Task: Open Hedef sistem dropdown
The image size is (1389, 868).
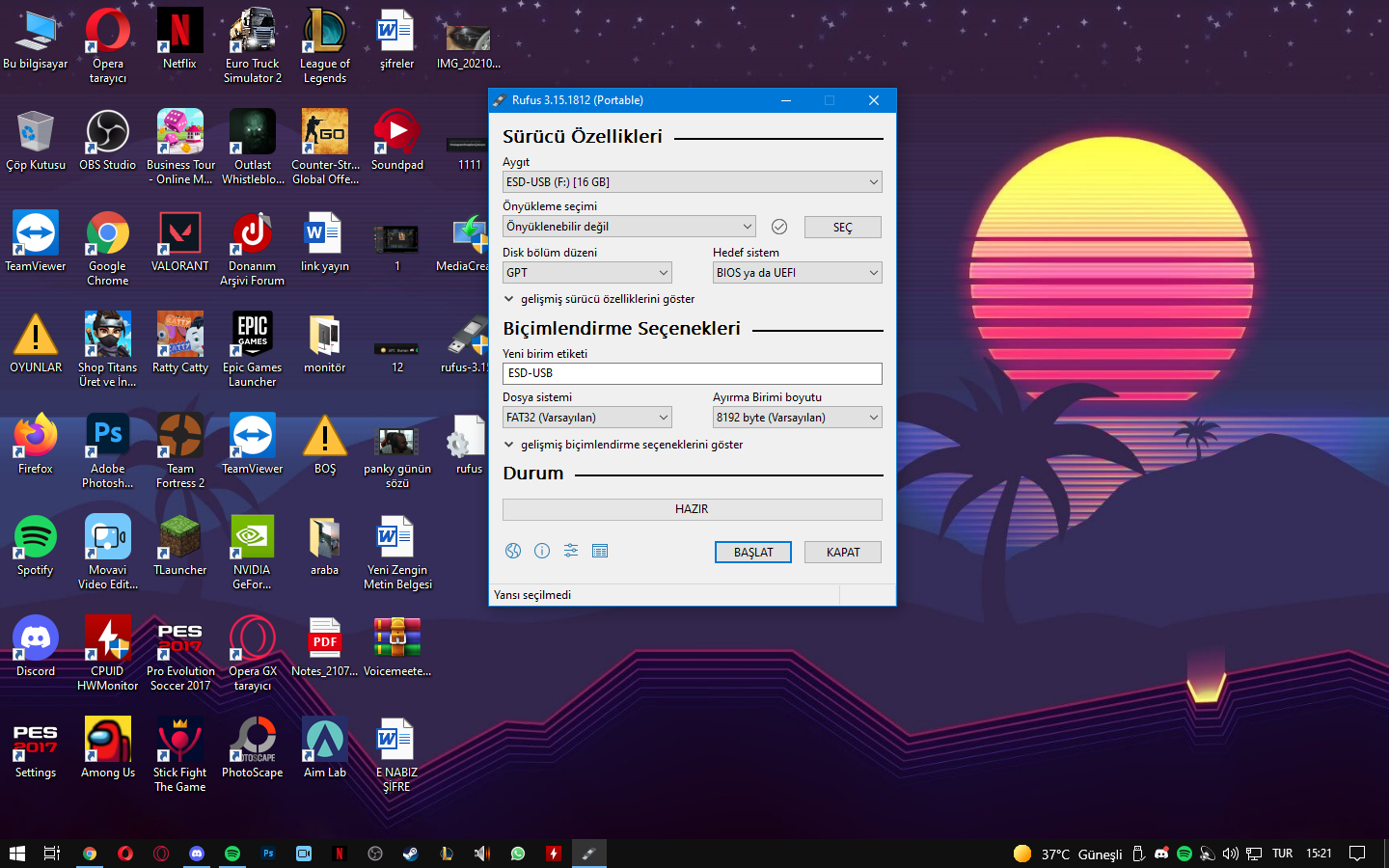Action: [x=798, y=273]
